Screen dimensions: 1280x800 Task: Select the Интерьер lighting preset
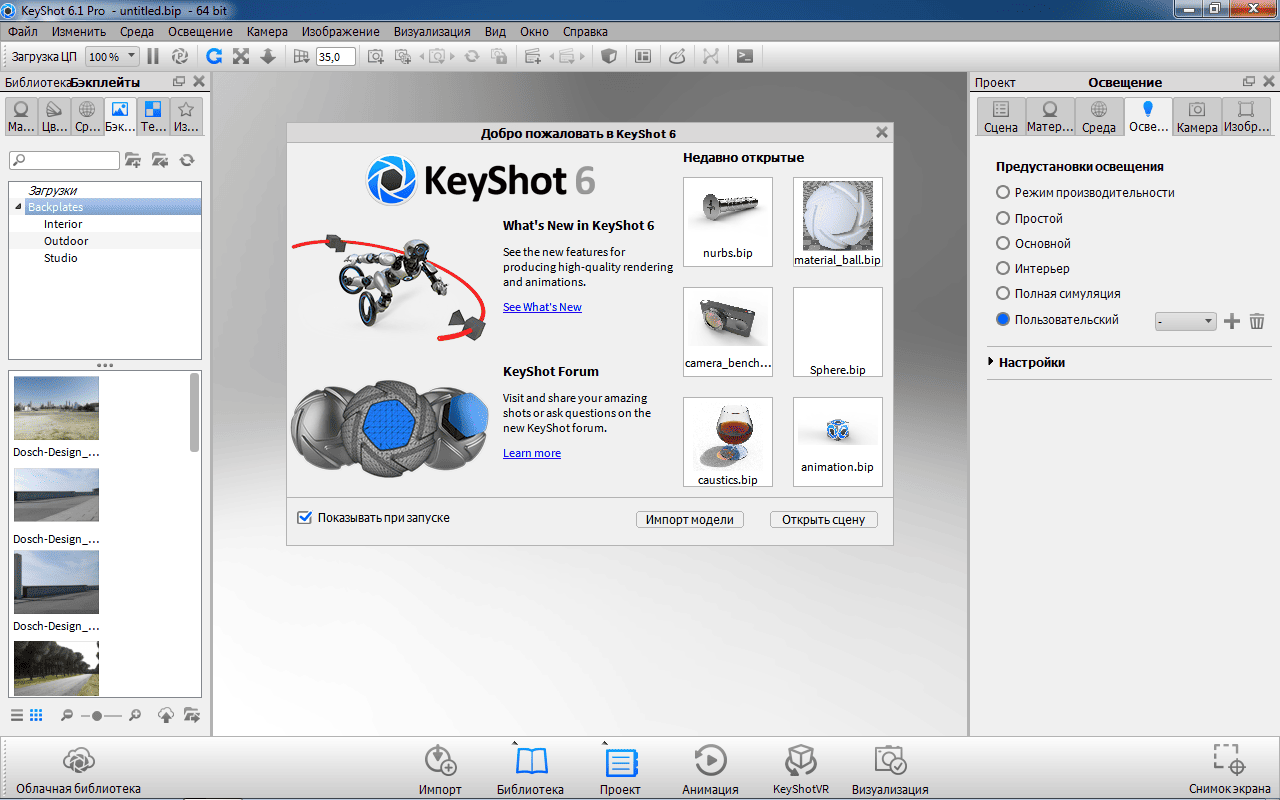pos(1033,268)
